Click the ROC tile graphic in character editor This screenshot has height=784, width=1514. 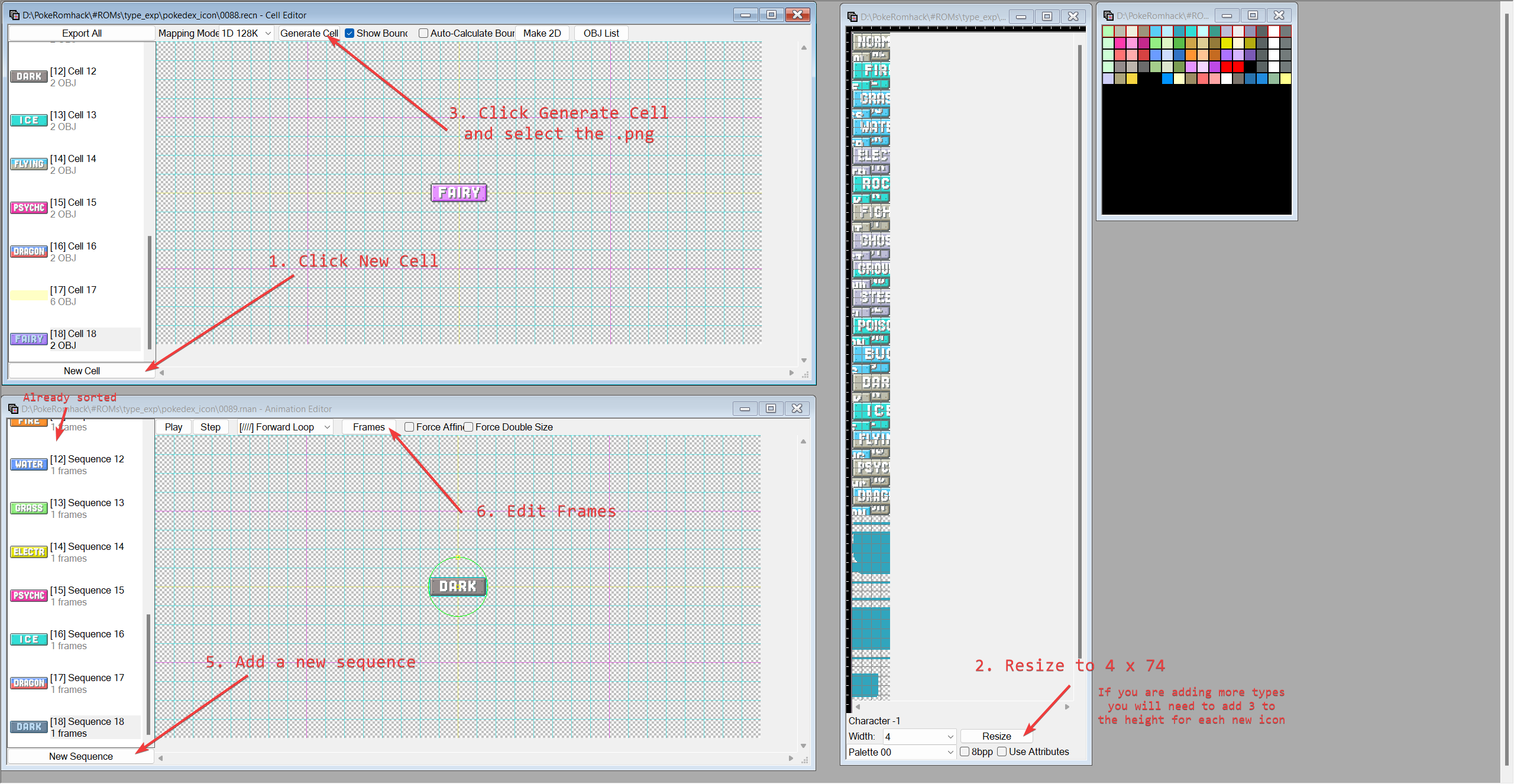click(871, 184)
